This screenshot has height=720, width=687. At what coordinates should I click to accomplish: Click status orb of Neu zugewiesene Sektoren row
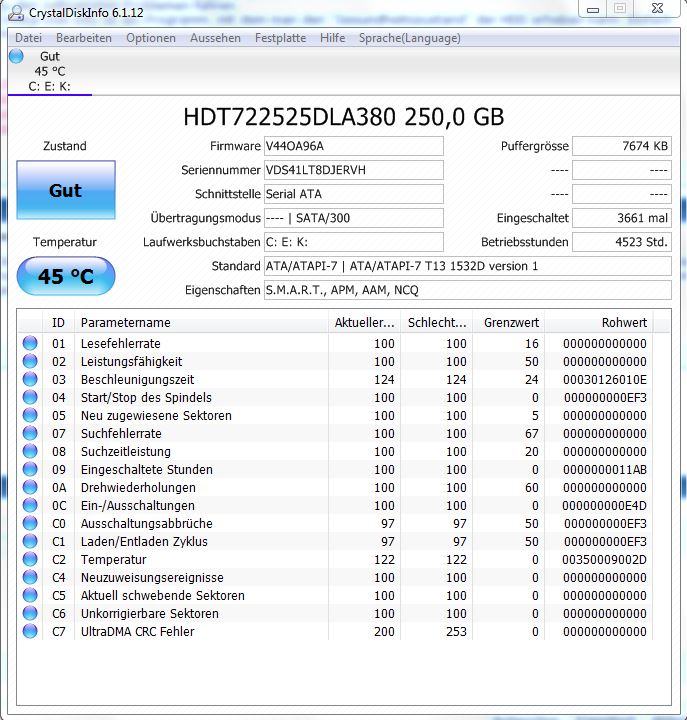coord(30,415)
